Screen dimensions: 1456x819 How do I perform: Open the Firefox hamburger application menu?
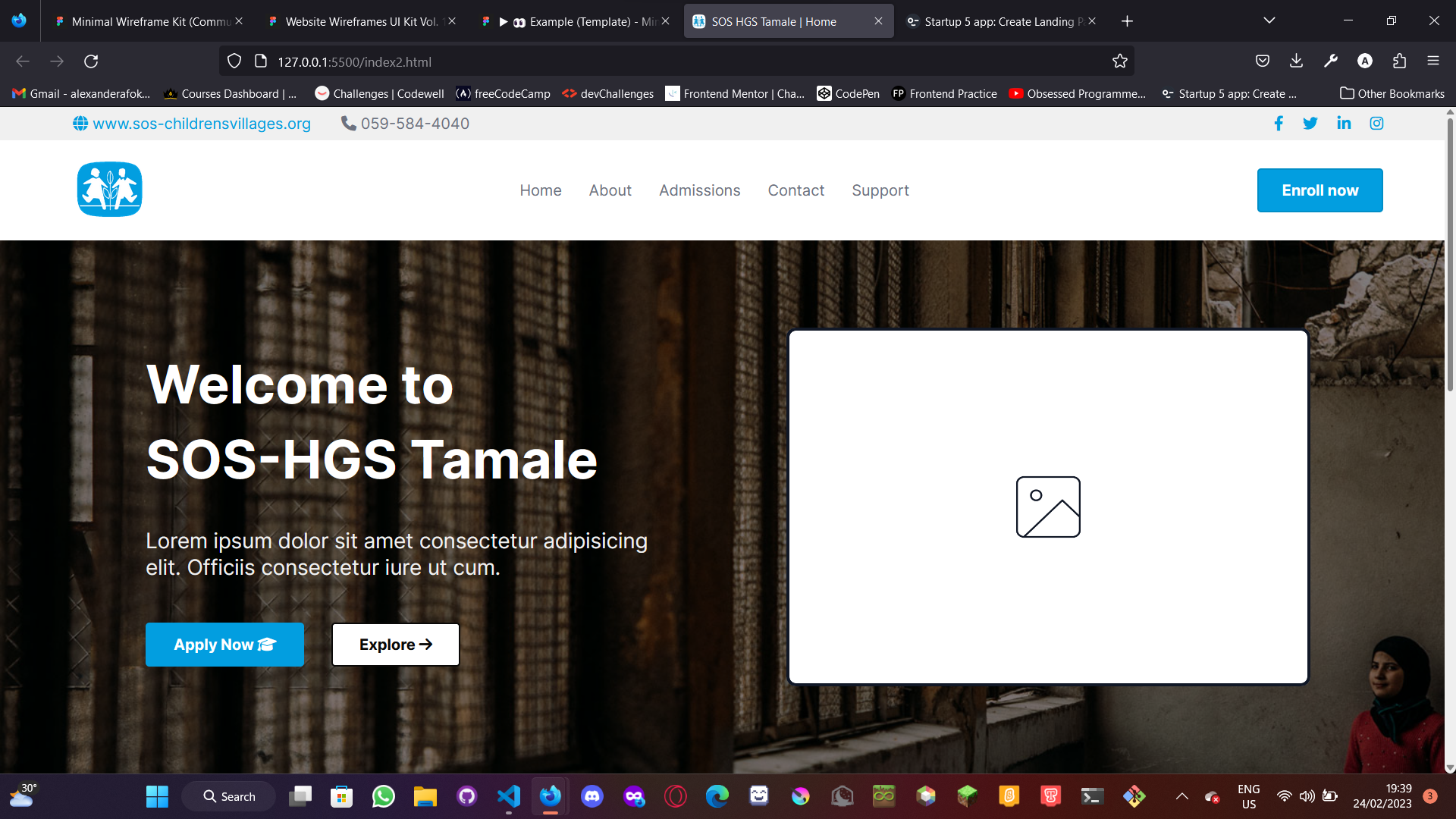[x=1433, y=61]
